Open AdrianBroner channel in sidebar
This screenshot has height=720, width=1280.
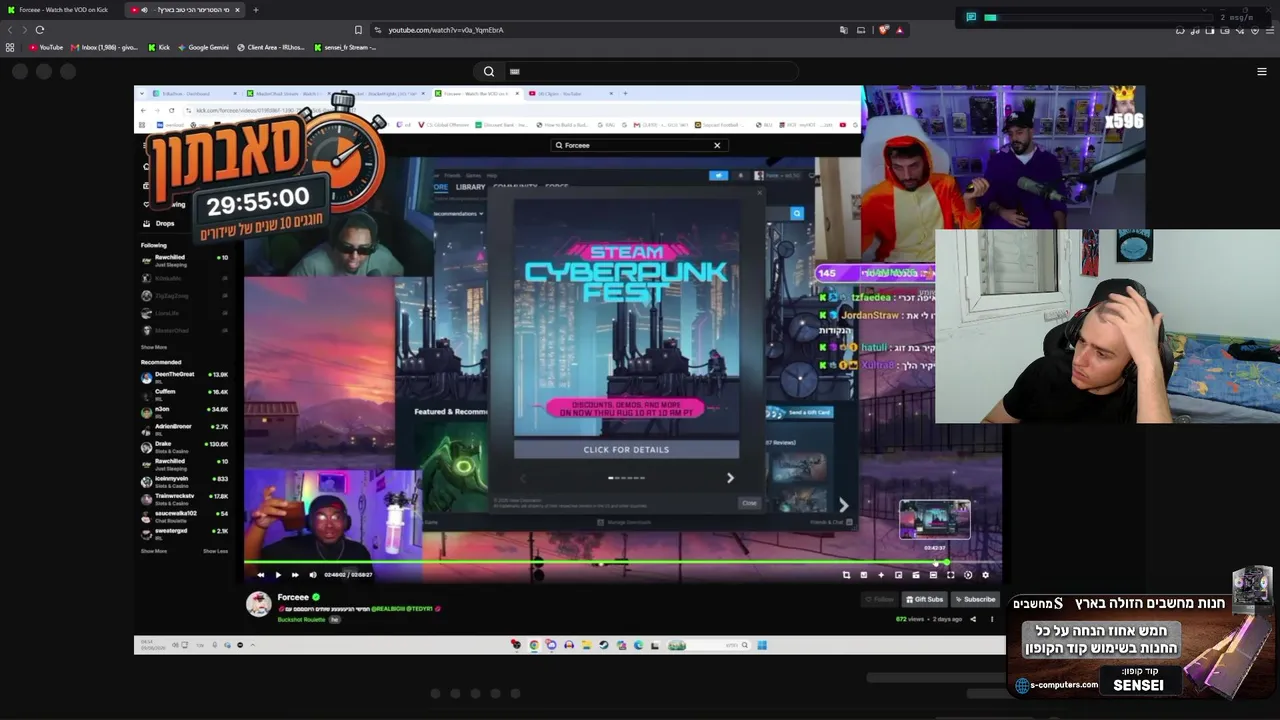pyautogui.click(x=185, y=428)
